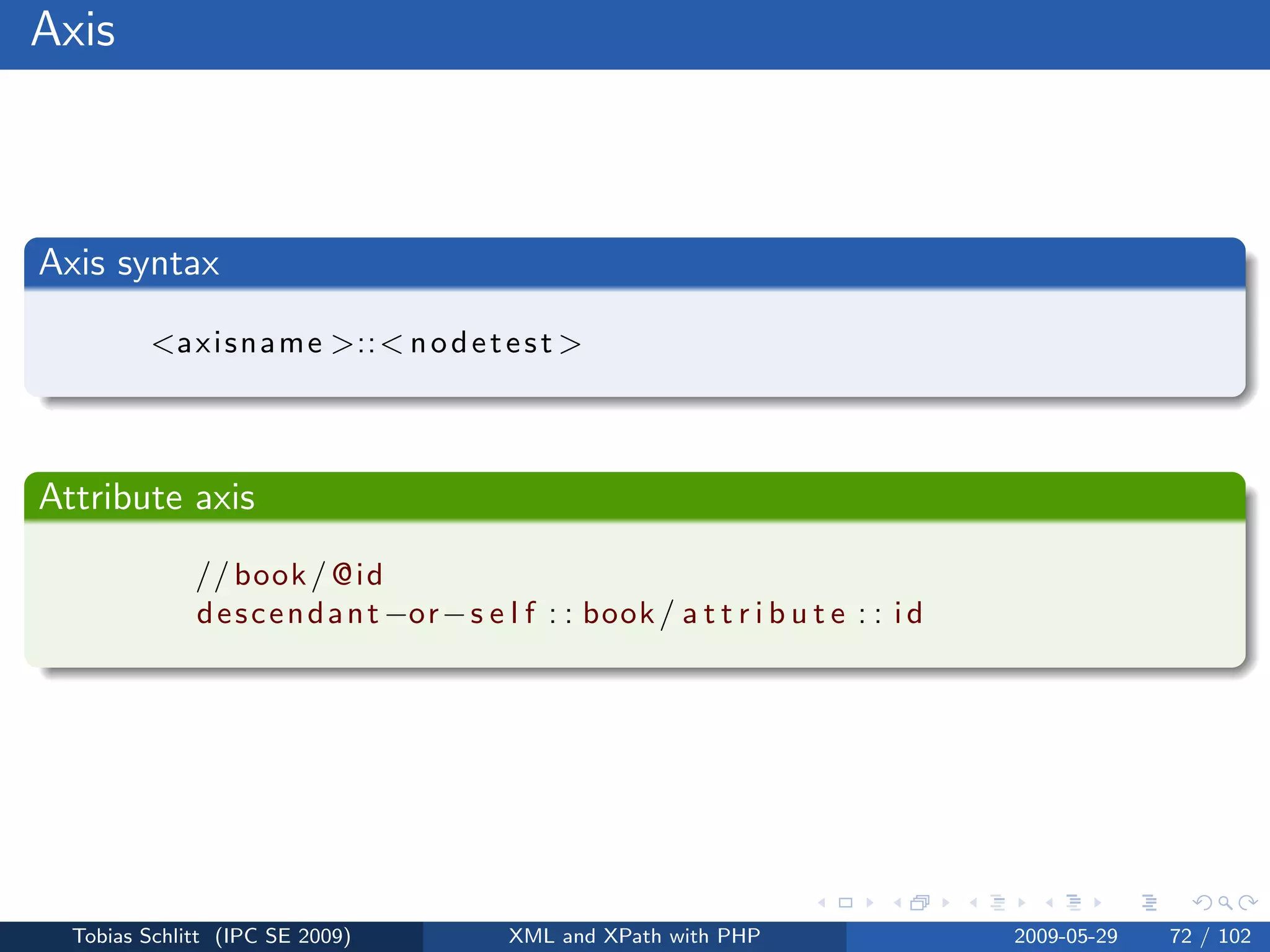The width and height of the screenshot is (1270, 952).
Task: Click the section navigation lines icon
Action: coord(1073,903)
